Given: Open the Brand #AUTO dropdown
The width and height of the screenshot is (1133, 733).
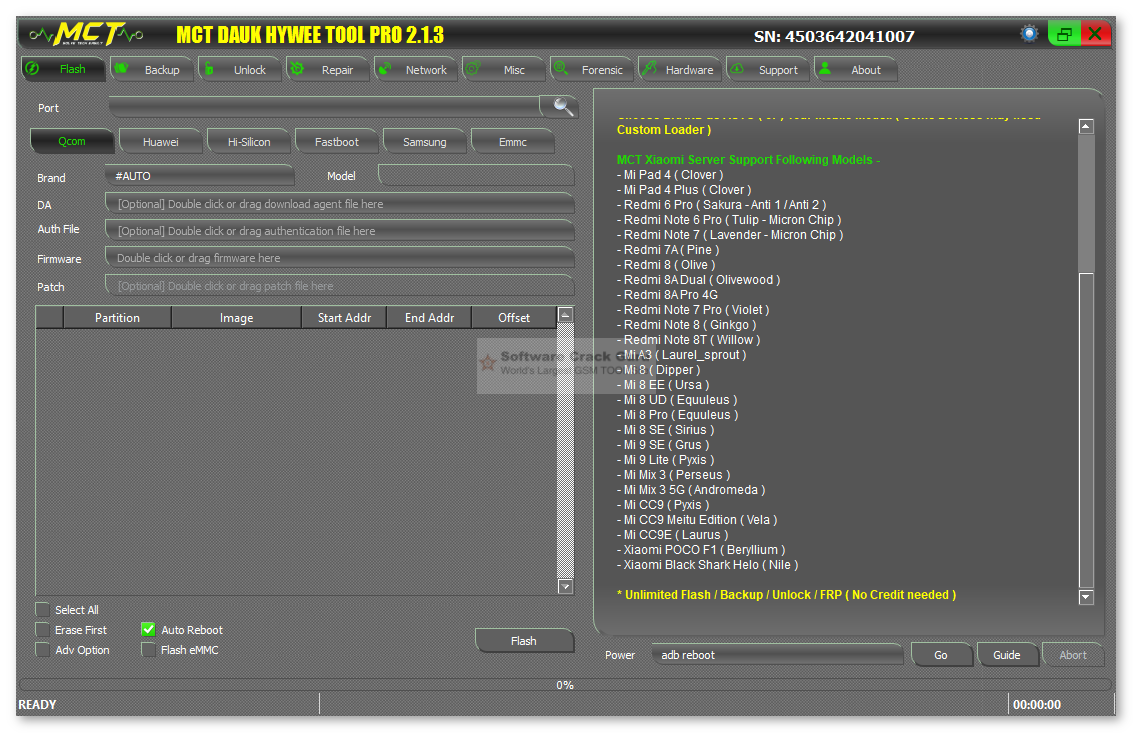Looking at the screenshot, I should point(199,176).
